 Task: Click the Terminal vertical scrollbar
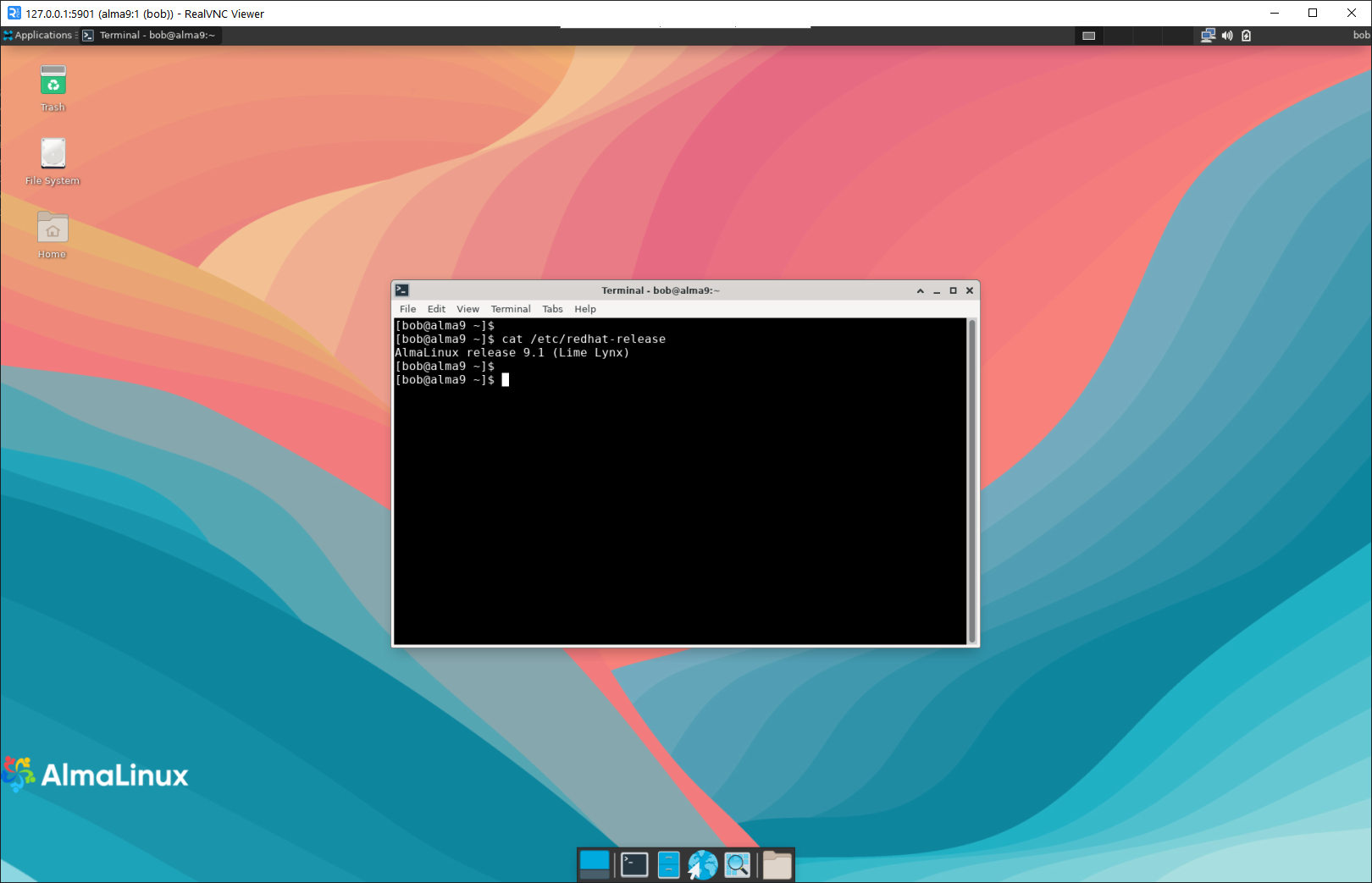pos(972,481)
